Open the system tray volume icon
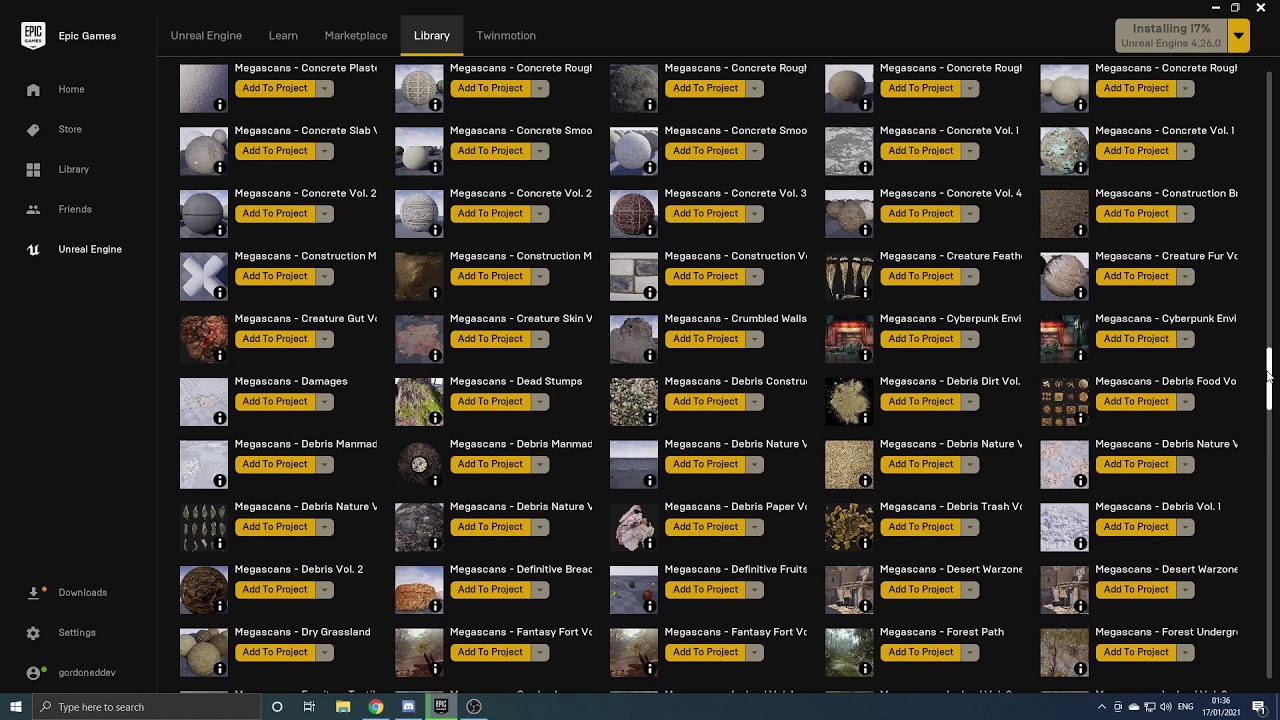The width and height of the screenshot is (1280, 720). point(1165,707)
